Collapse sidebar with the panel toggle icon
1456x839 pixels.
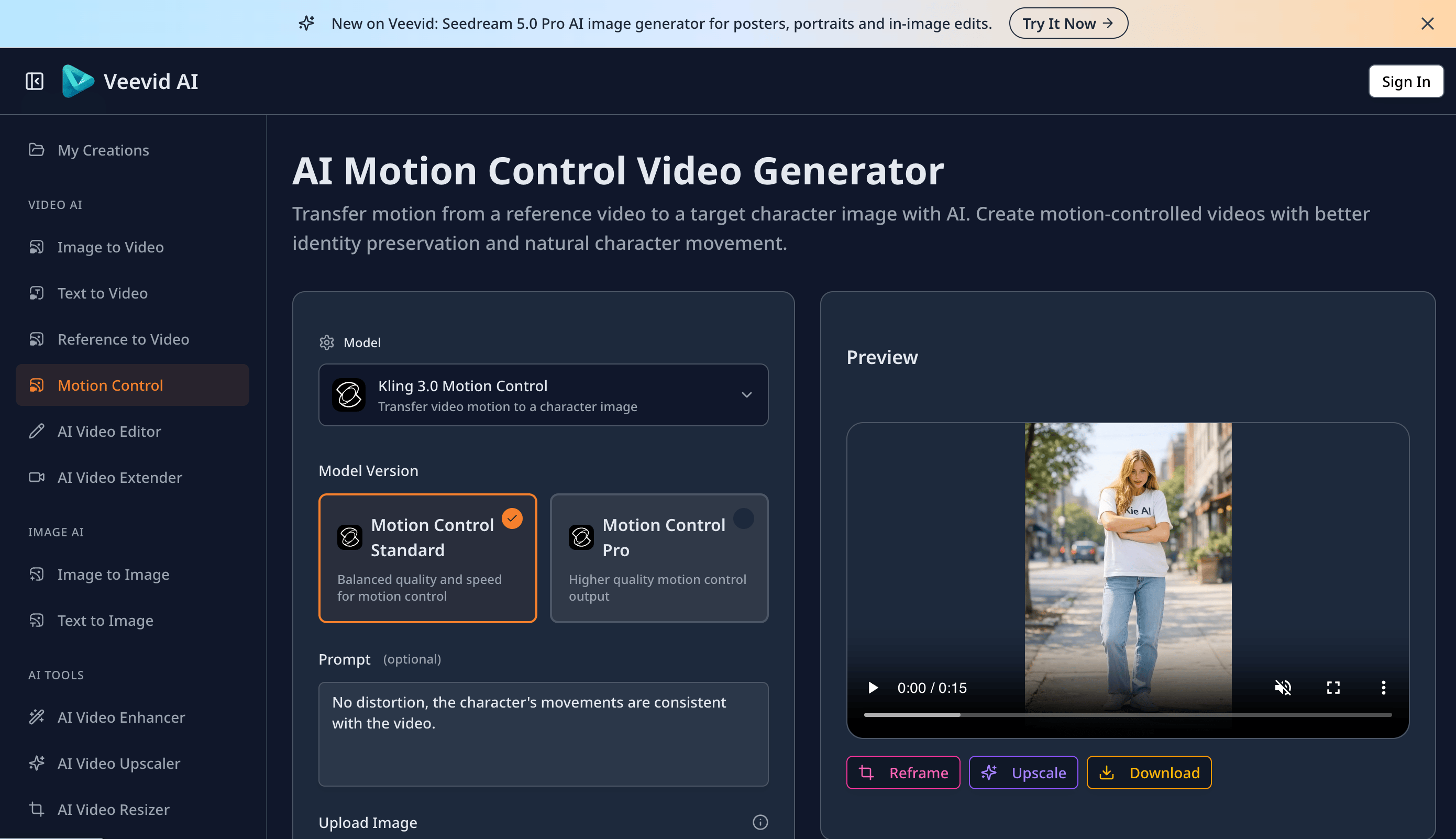[35, 81]
